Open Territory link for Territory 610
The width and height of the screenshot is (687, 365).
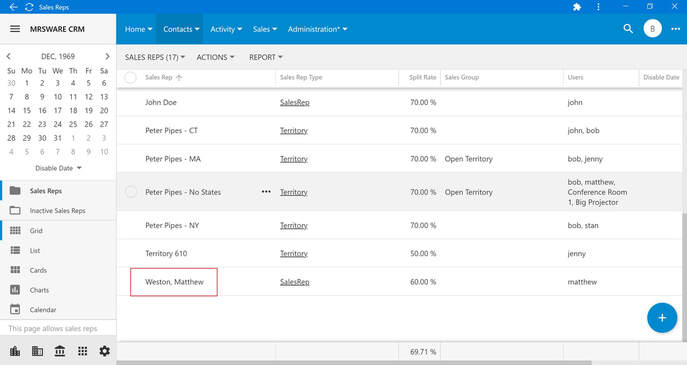click(x=294, y=254)
